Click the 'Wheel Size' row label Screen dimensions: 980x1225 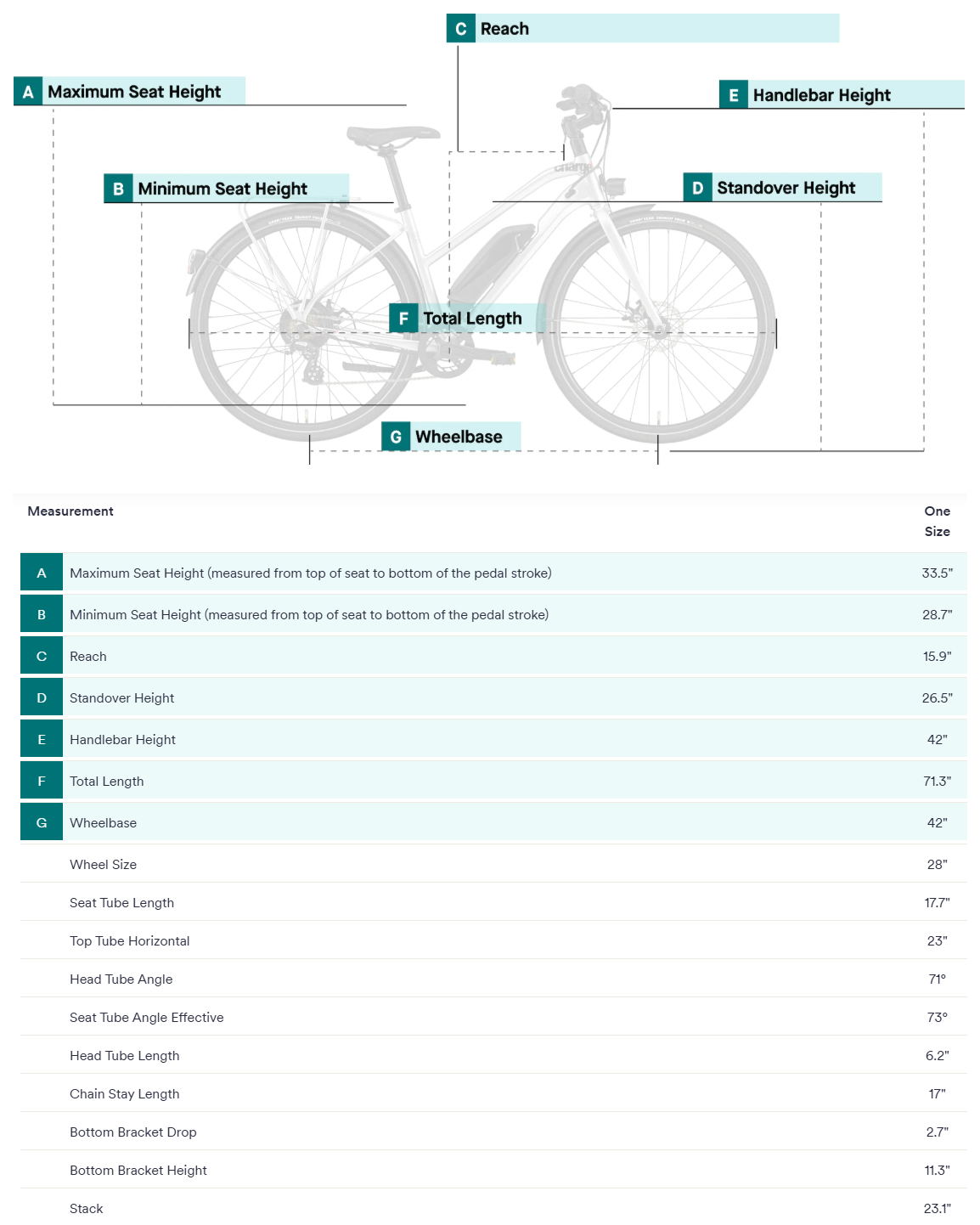[104, 864]
